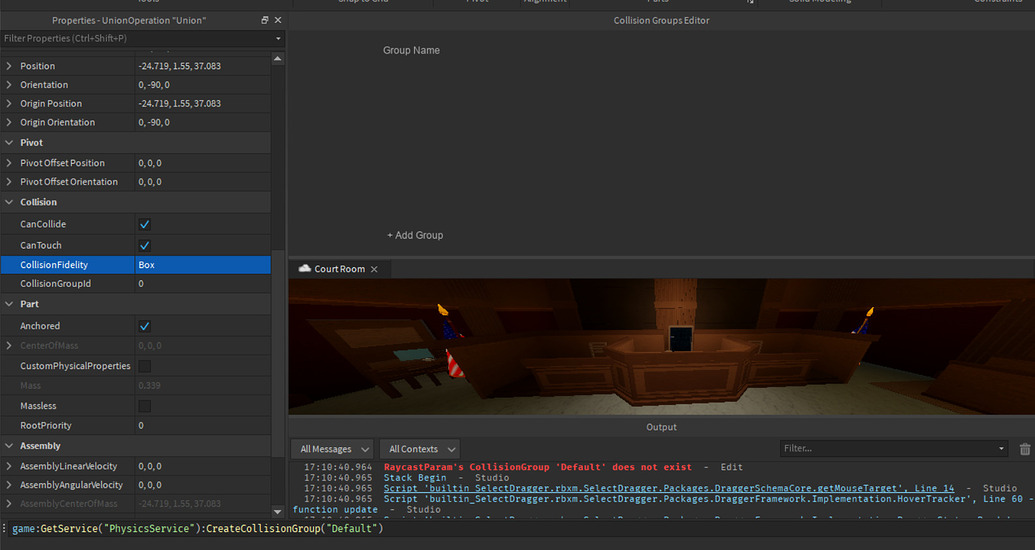Click + Add Group in Collision Groups Editor
The height and width of the screenshot is (550, 1035).
(x=415, y=235)
